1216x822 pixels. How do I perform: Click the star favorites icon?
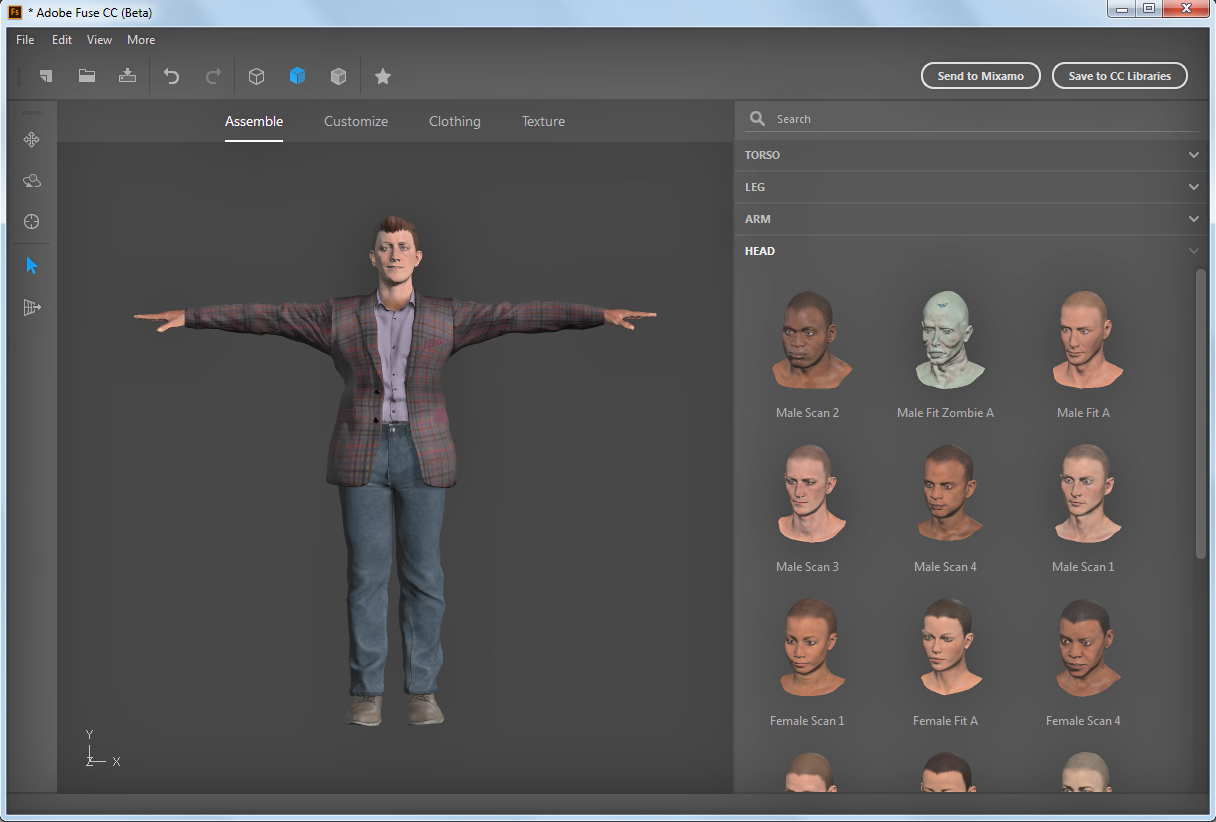click(x=382, y=76)
